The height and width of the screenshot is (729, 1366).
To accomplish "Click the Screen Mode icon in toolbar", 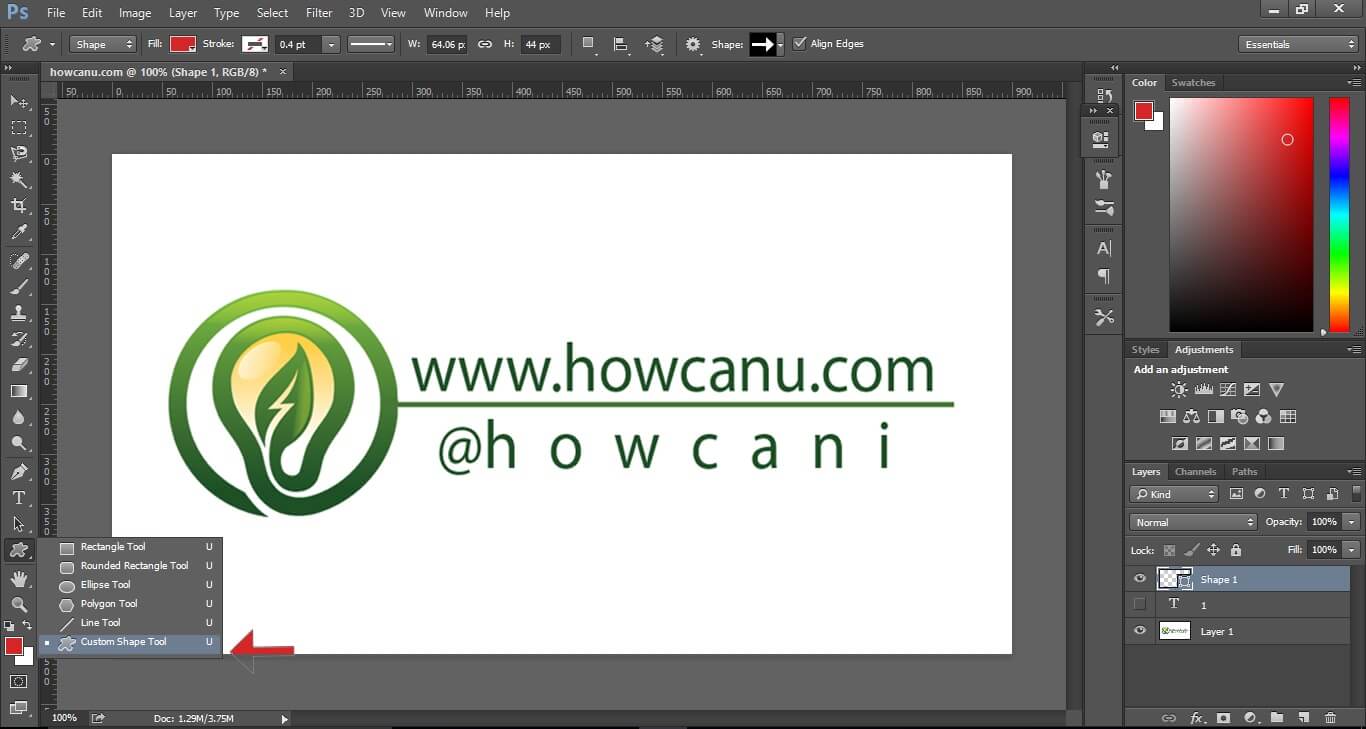I will (19, 708).
